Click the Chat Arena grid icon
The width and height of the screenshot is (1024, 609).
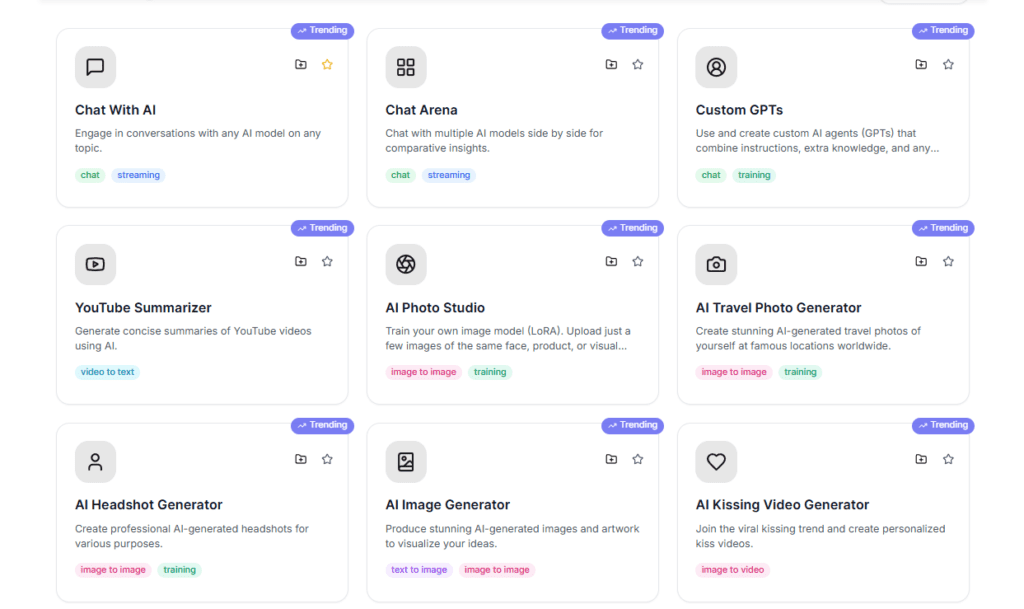coord(406,67)
